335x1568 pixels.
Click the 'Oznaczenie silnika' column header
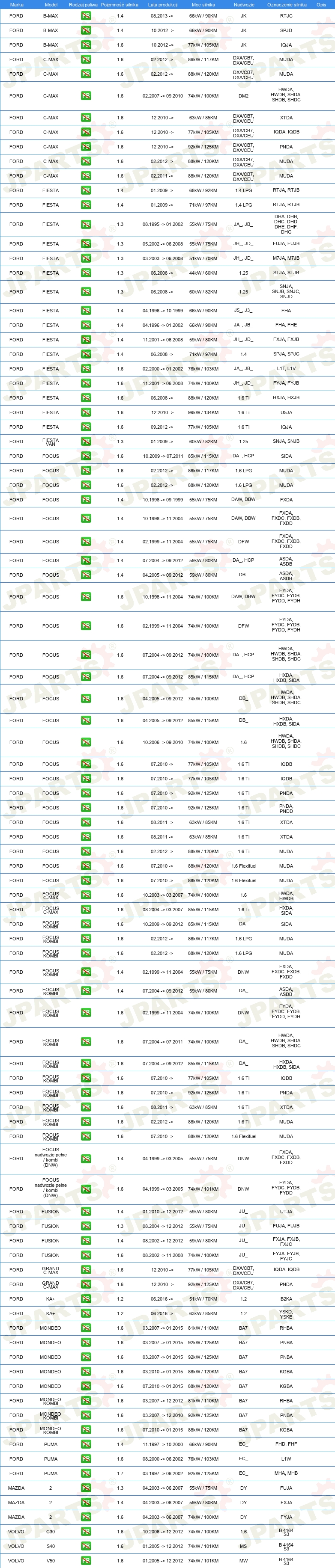point(286,4)
